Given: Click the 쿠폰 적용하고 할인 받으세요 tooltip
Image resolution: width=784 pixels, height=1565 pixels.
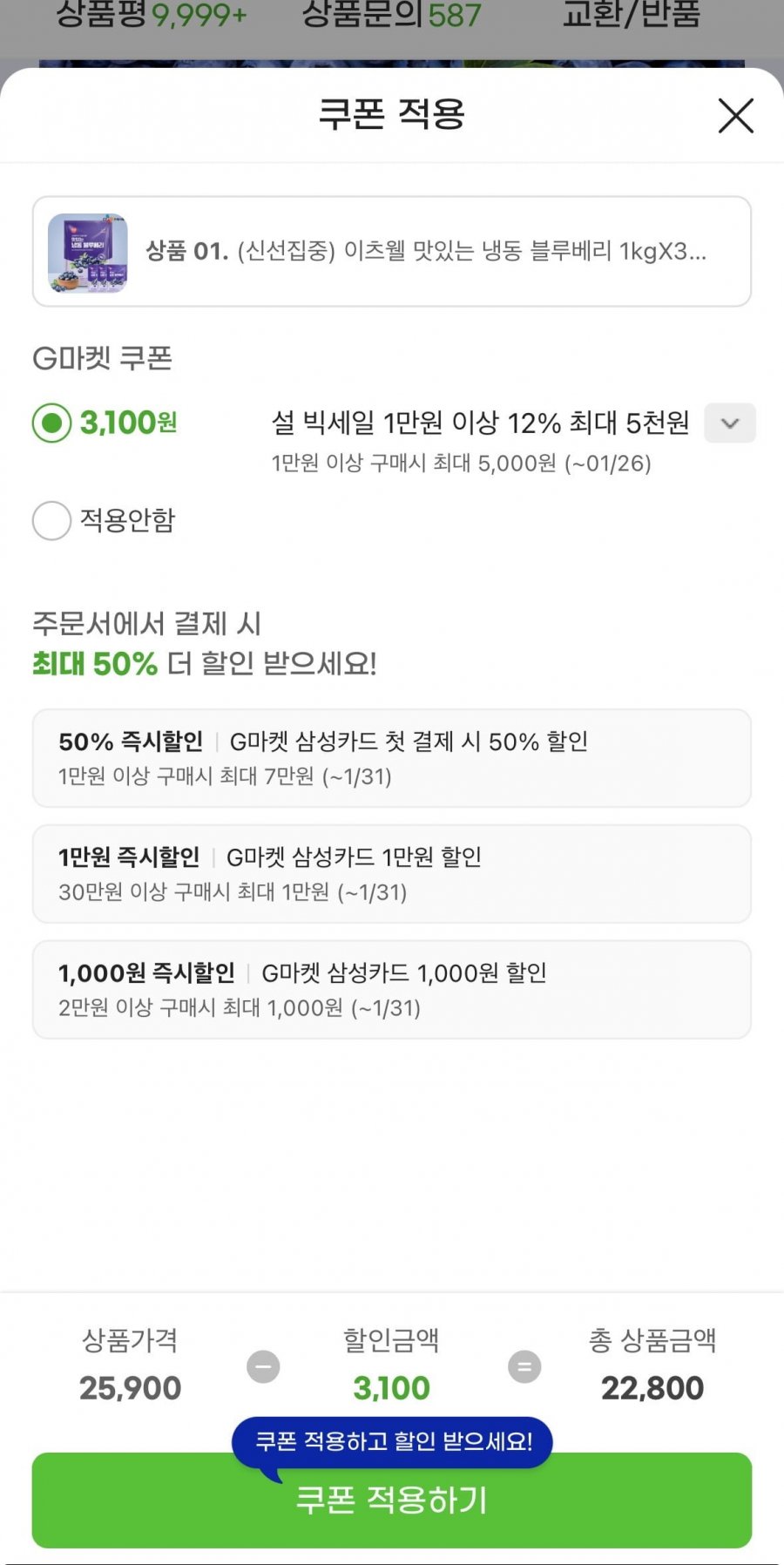Looking at the screenshot, I should (393, 1441).
